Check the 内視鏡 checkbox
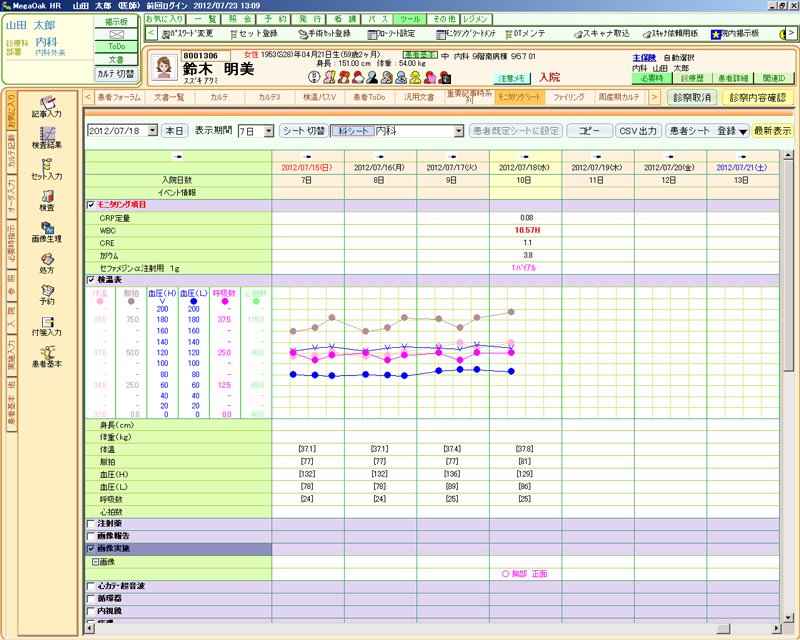 click(91, 611)
